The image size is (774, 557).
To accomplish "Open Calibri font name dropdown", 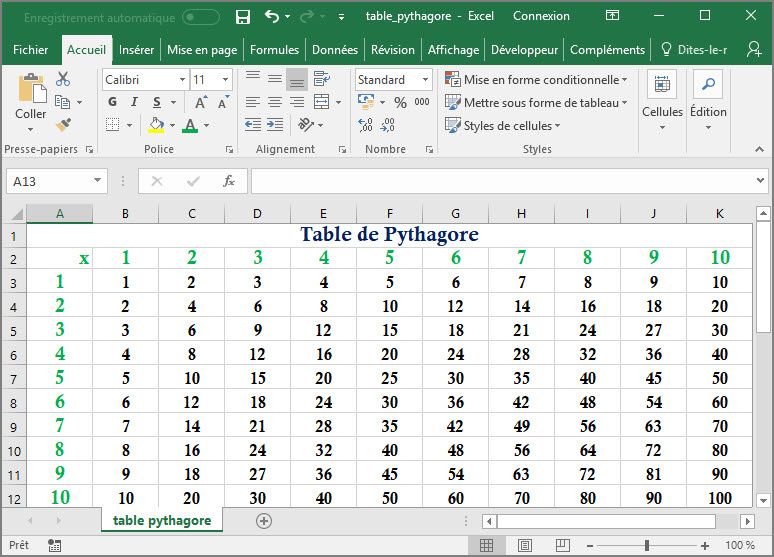I will click(x=182, y=80).
